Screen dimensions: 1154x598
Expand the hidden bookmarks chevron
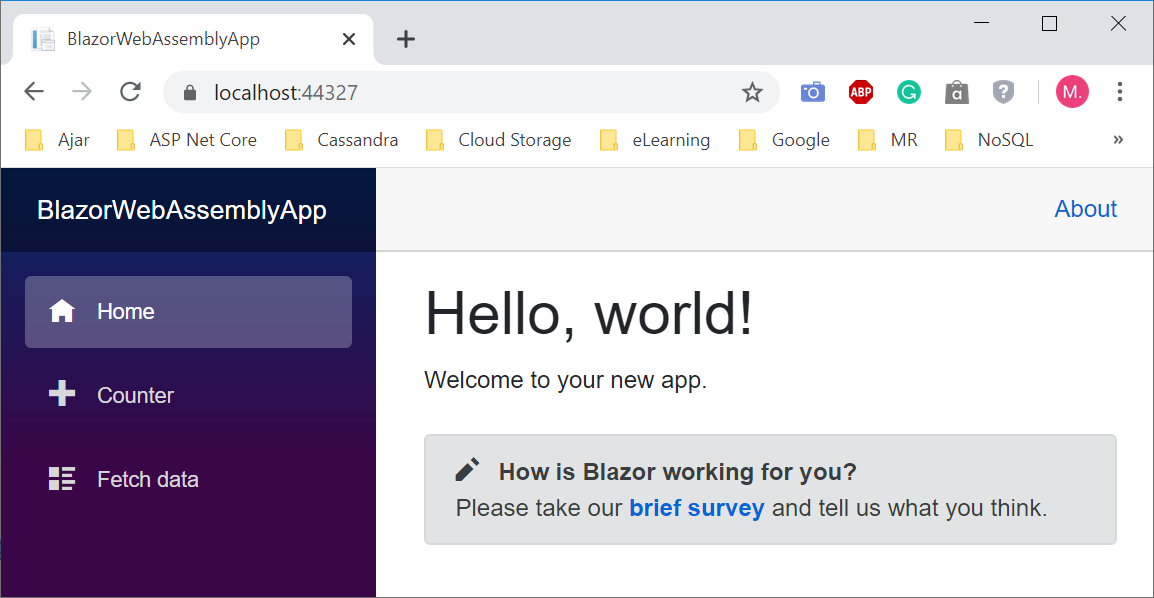pyautogui.click(x=1118, y=140)
